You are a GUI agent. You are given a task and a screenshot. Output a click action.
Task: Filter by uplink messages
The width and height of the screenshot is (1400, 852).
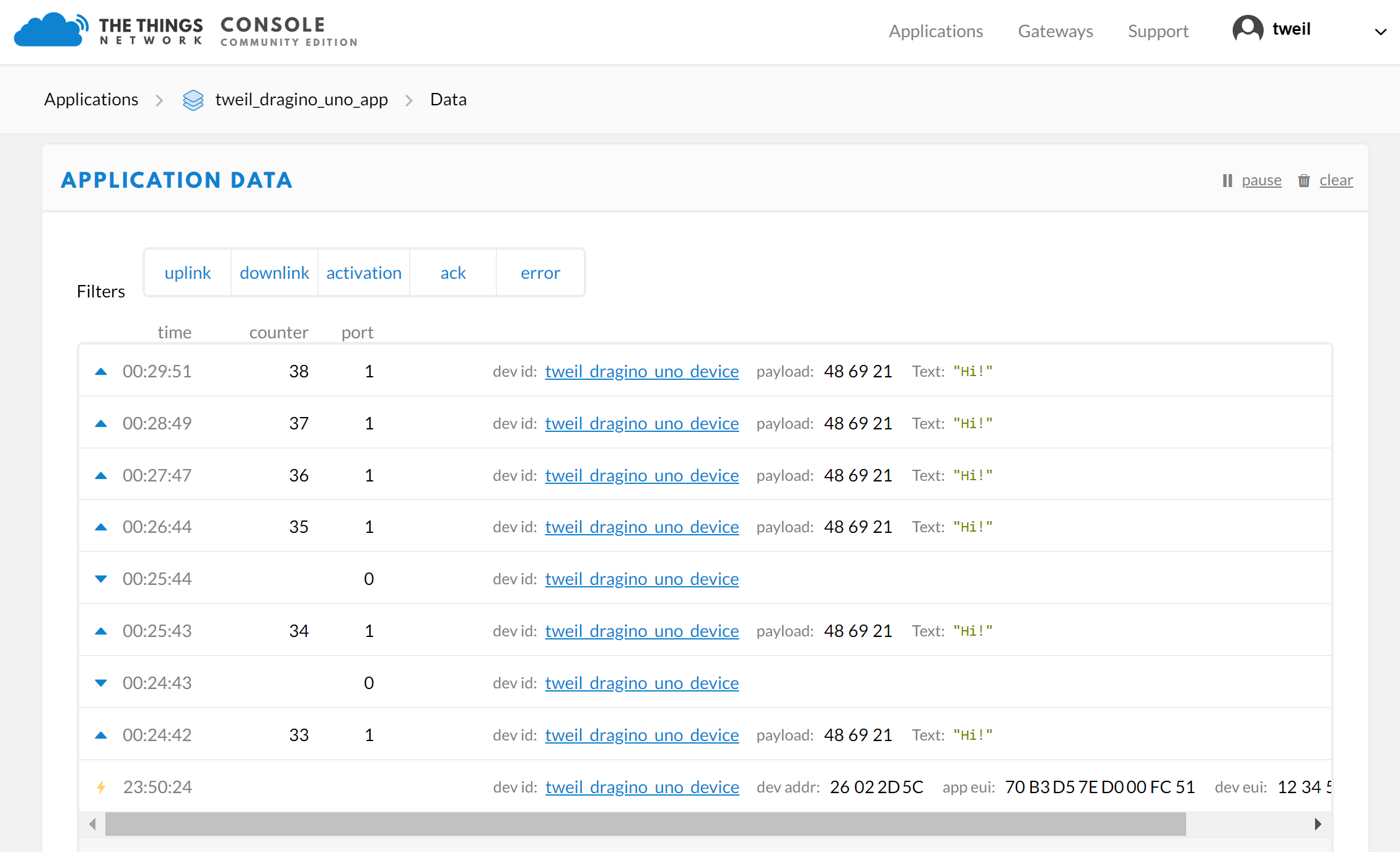click(188, 273)
